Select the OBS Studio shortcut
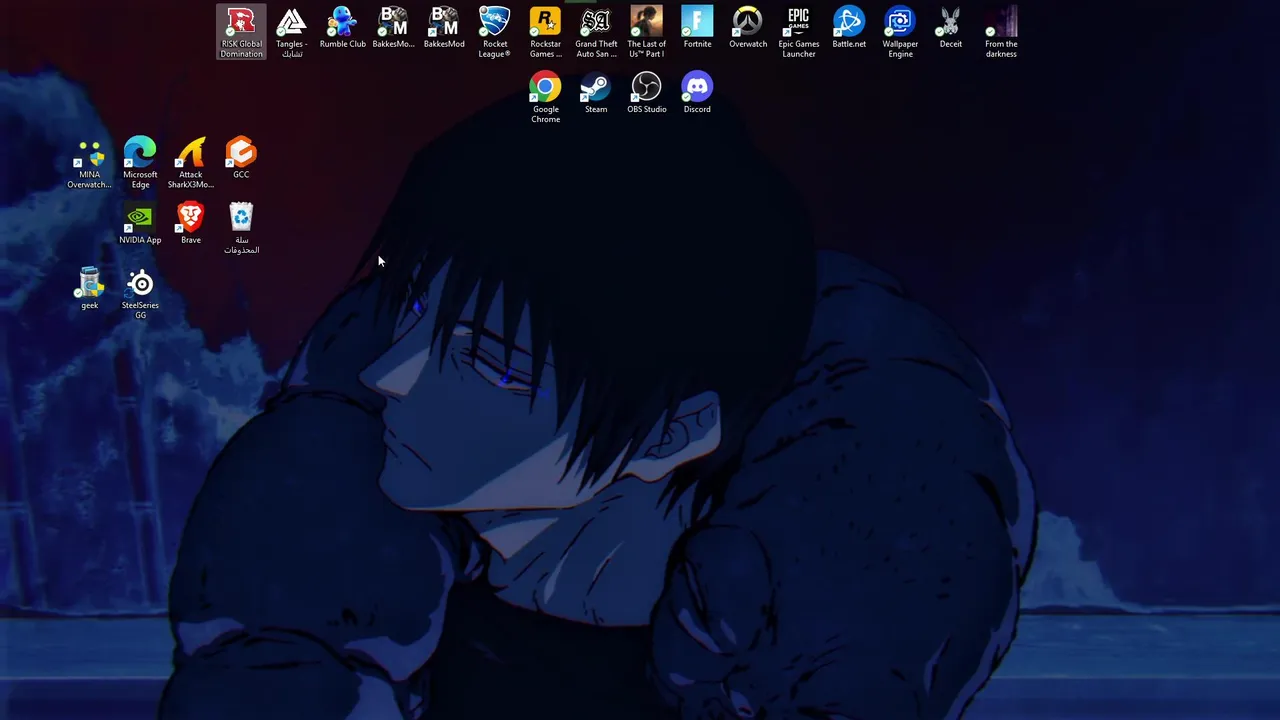 [646, 93]
